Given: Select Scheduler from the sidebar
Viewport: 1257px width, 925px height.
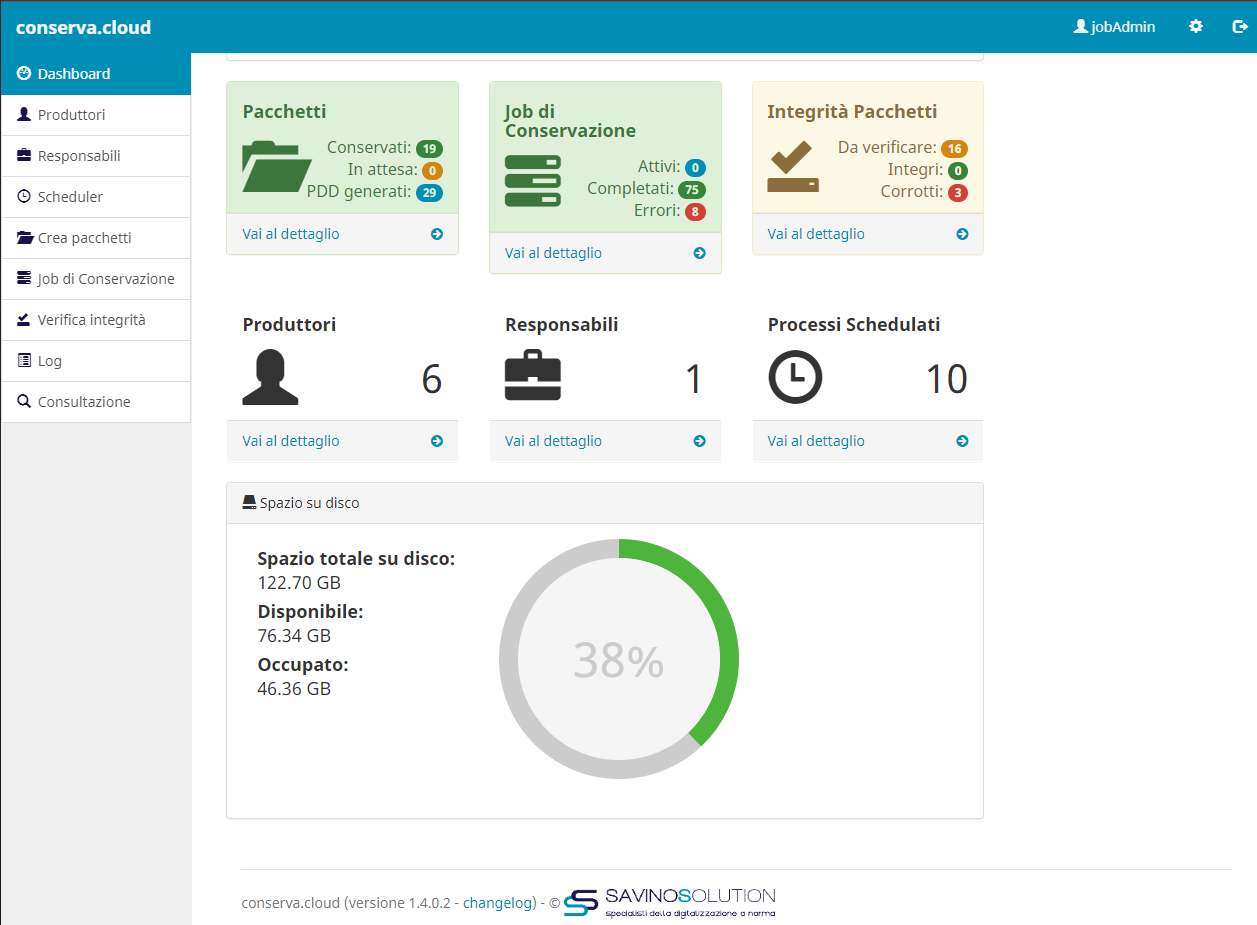Looking at the screenshot, I should (x=70, y=197).
